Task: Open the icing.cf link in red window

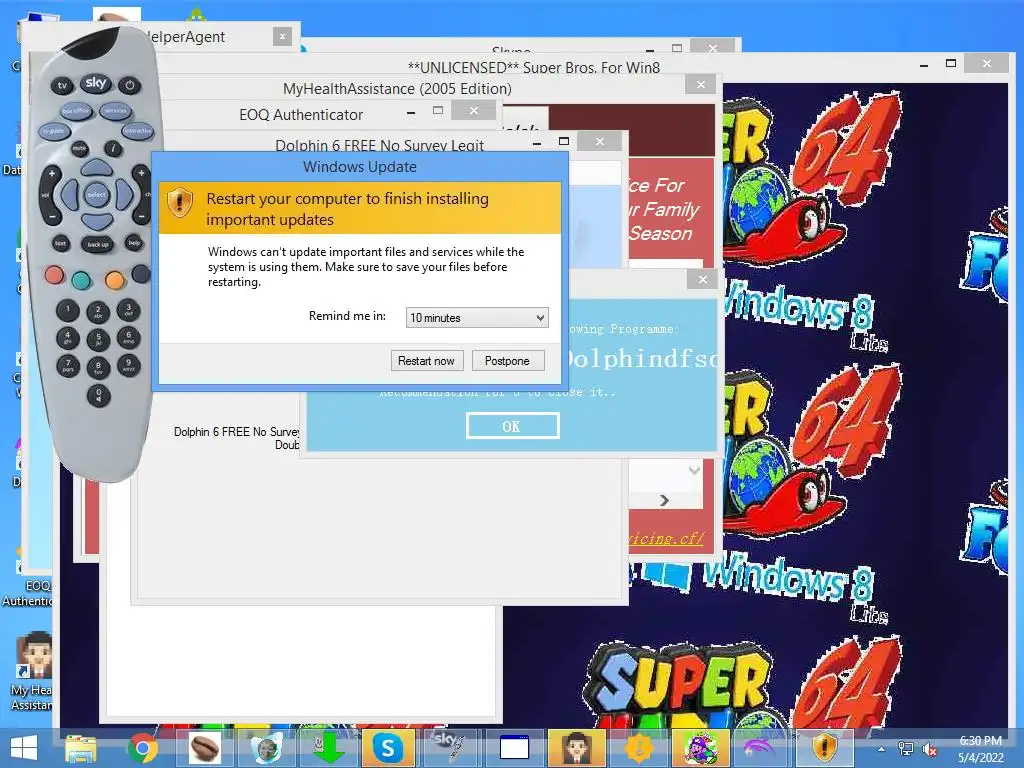Action: point(666,539)
